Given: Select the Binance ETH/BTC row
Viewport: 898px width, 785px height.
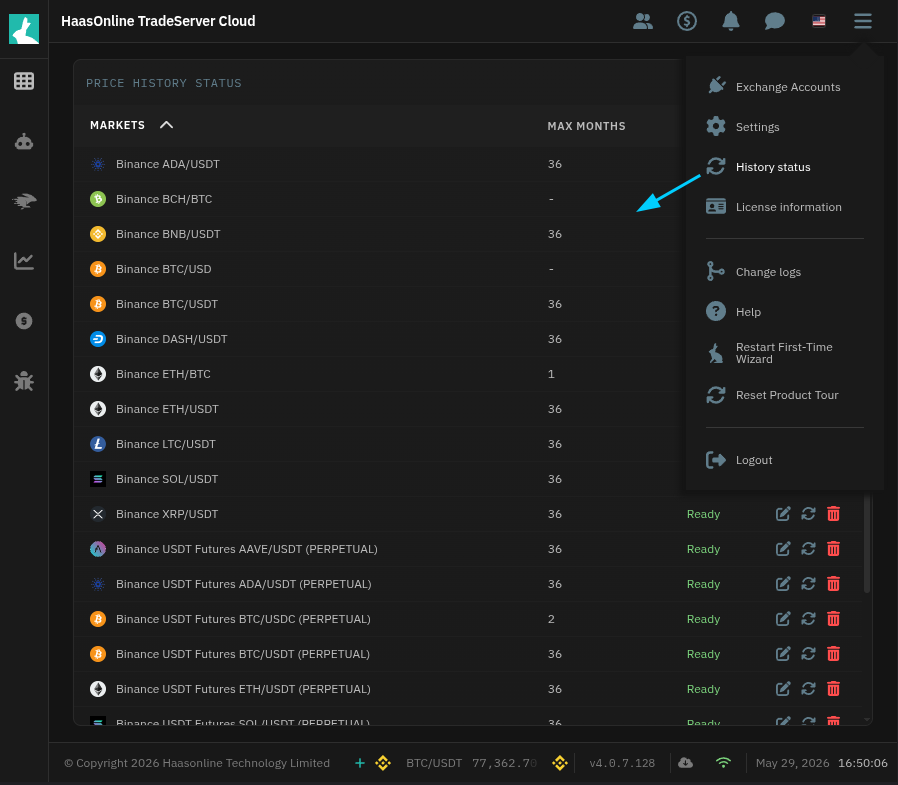Looking at the screenshot, I should tap(380, 374).
